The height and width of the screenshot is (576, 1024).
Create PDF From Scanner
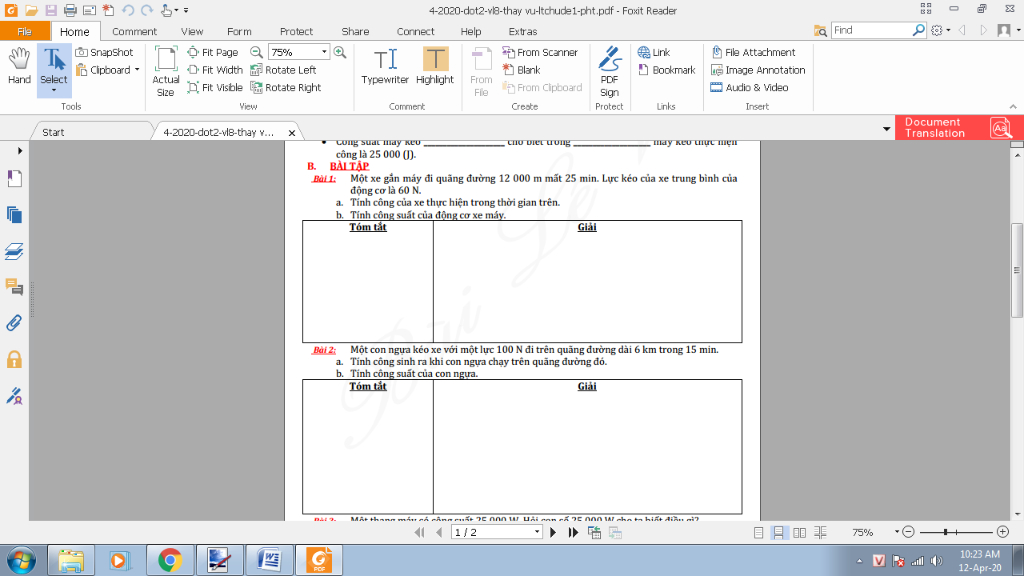[x=540, y=52]
